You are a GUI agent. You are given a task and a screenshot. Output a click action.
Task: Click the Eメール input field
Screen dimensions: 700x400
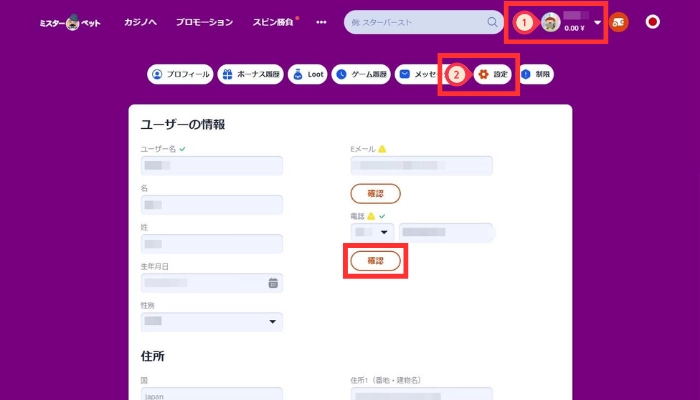tap(421, 166)
